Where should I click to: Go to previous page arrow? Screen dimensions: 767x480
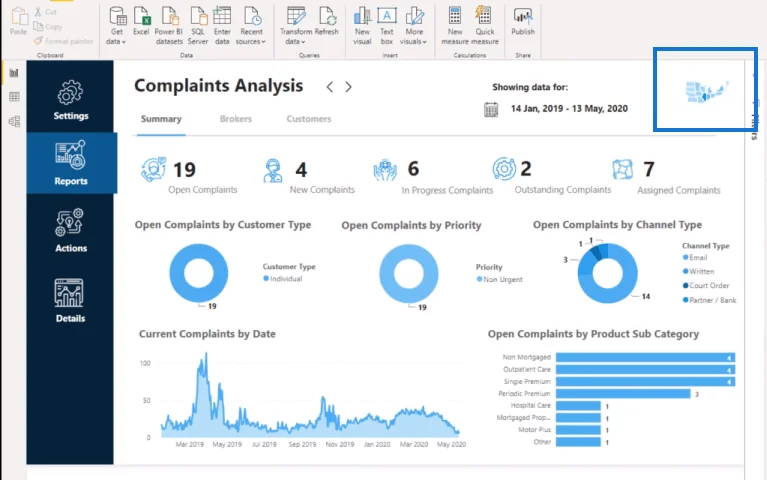330,87
